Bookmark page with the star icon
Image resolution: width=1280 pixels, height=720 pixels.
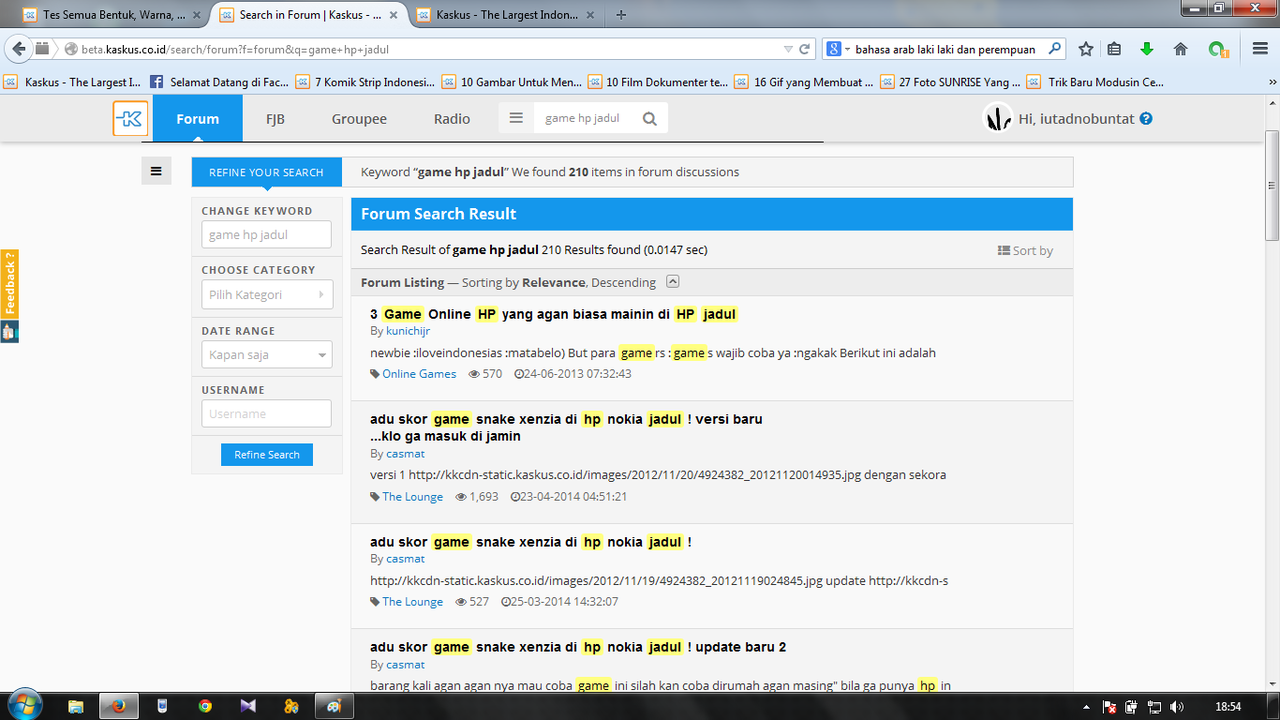[1086, 49]
